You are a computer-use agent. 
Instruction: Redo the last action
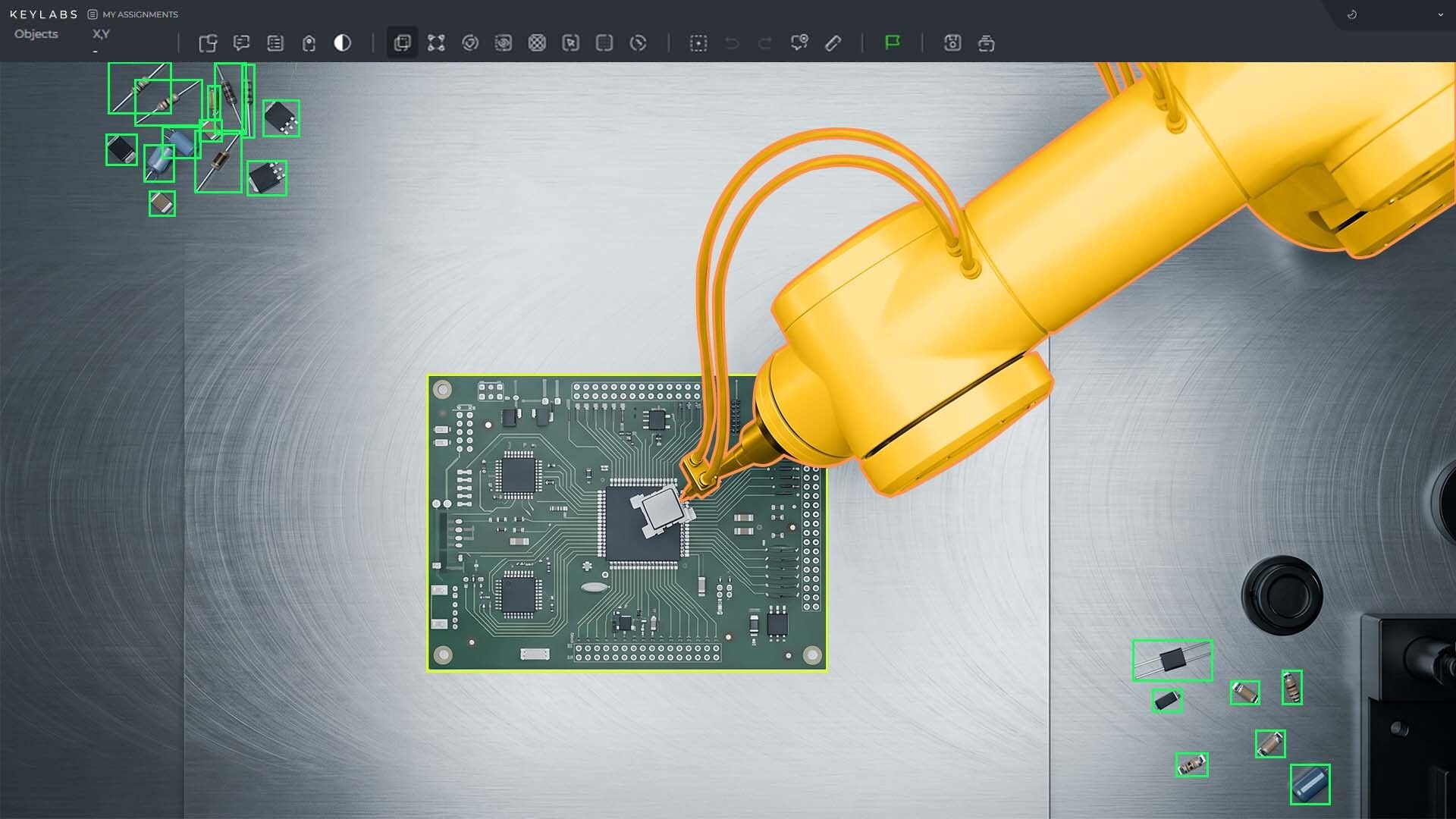click(765, 43)
